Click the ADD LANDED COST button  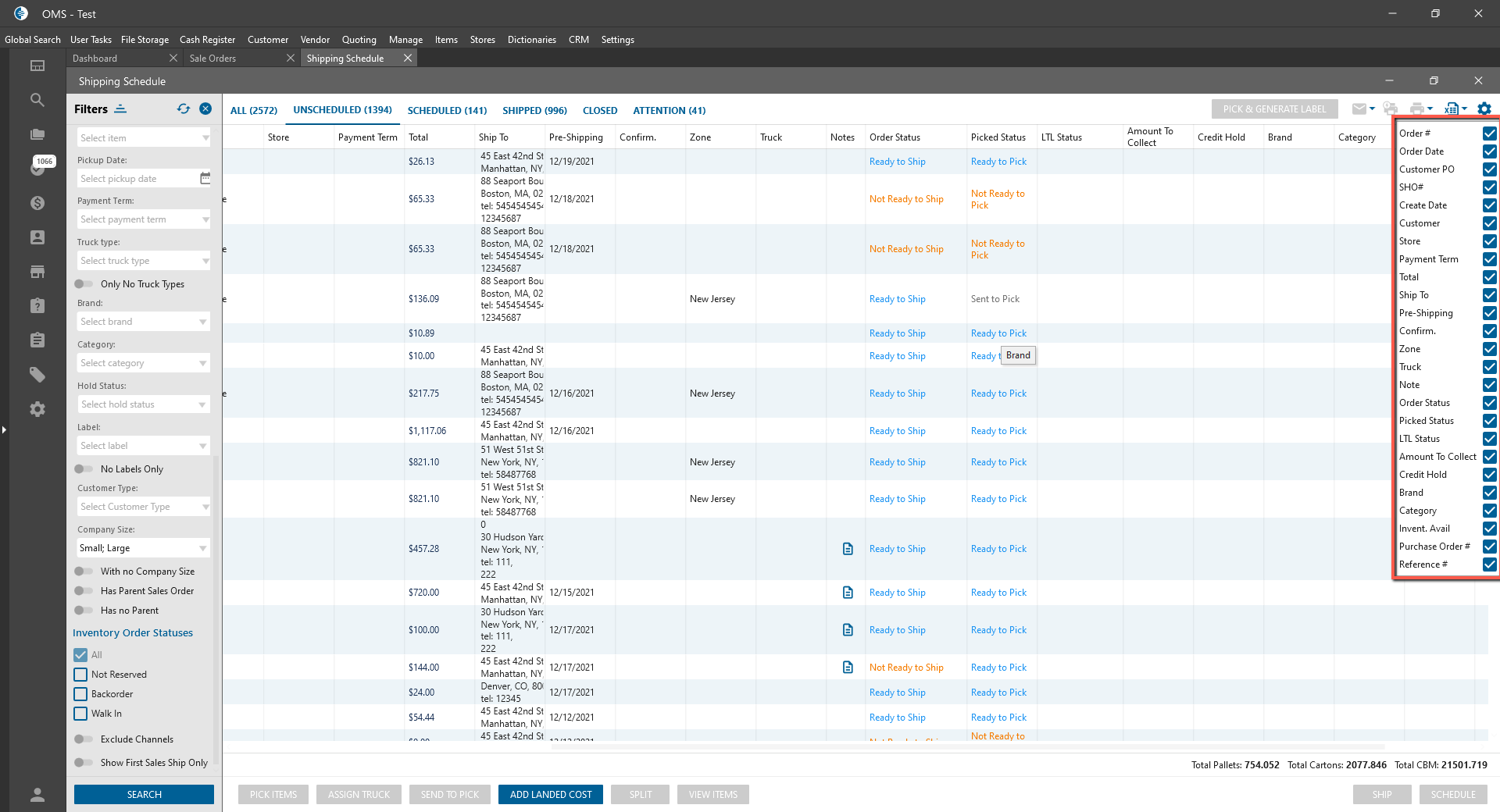coord(551,795)
